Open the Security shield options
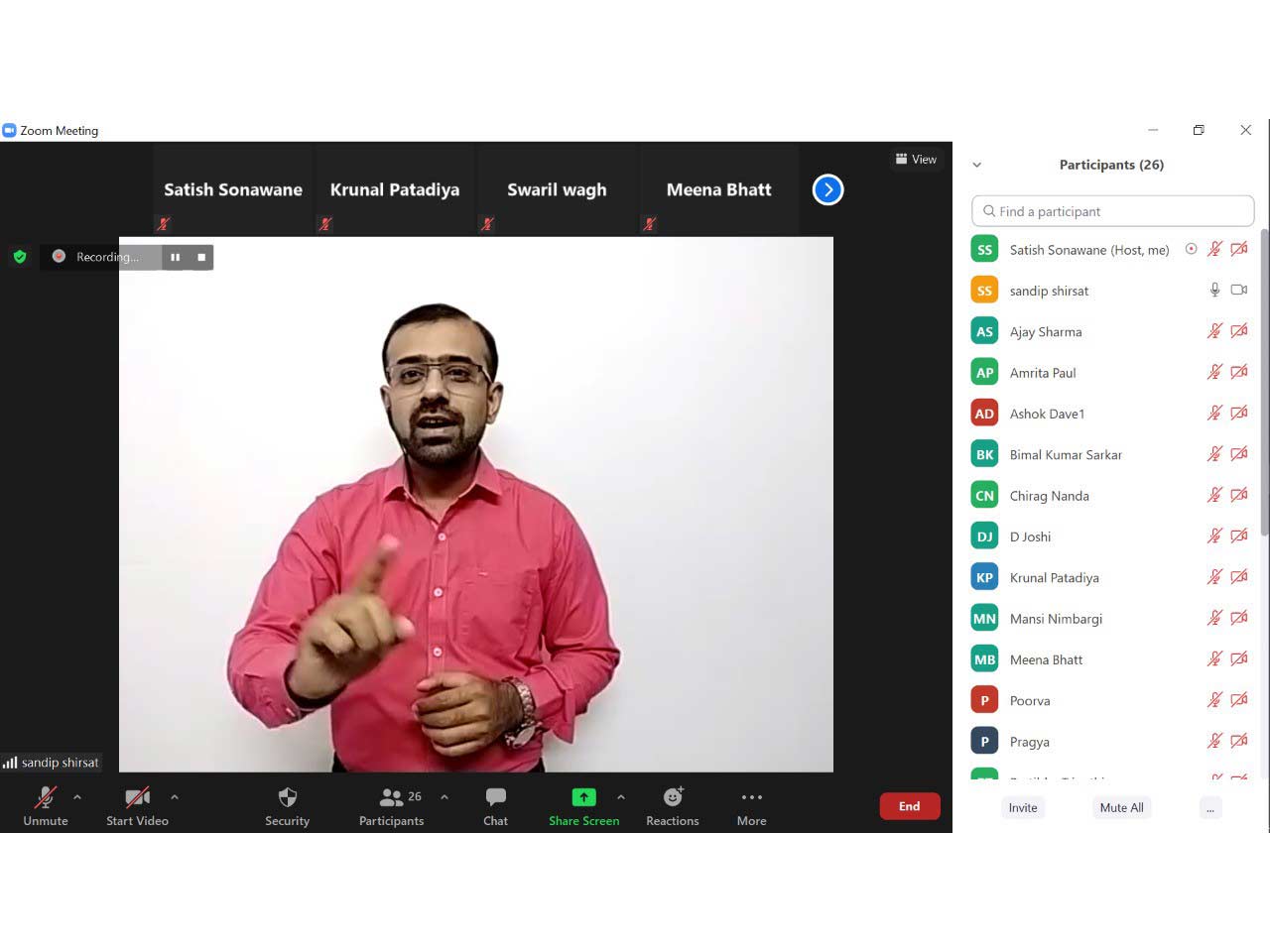 [x=287, y=805]
